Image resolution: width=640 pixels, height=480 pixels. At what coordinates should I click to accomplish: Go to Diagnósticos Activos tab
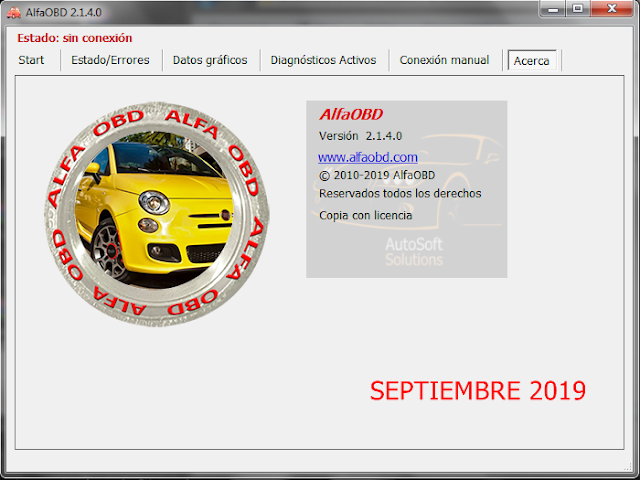pos(323,60)
